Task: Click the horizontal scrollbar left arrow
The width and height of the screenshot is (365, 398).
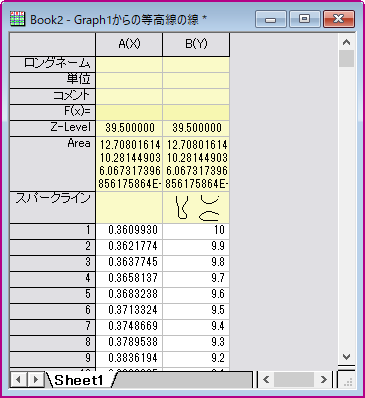Action: [266, 379]
